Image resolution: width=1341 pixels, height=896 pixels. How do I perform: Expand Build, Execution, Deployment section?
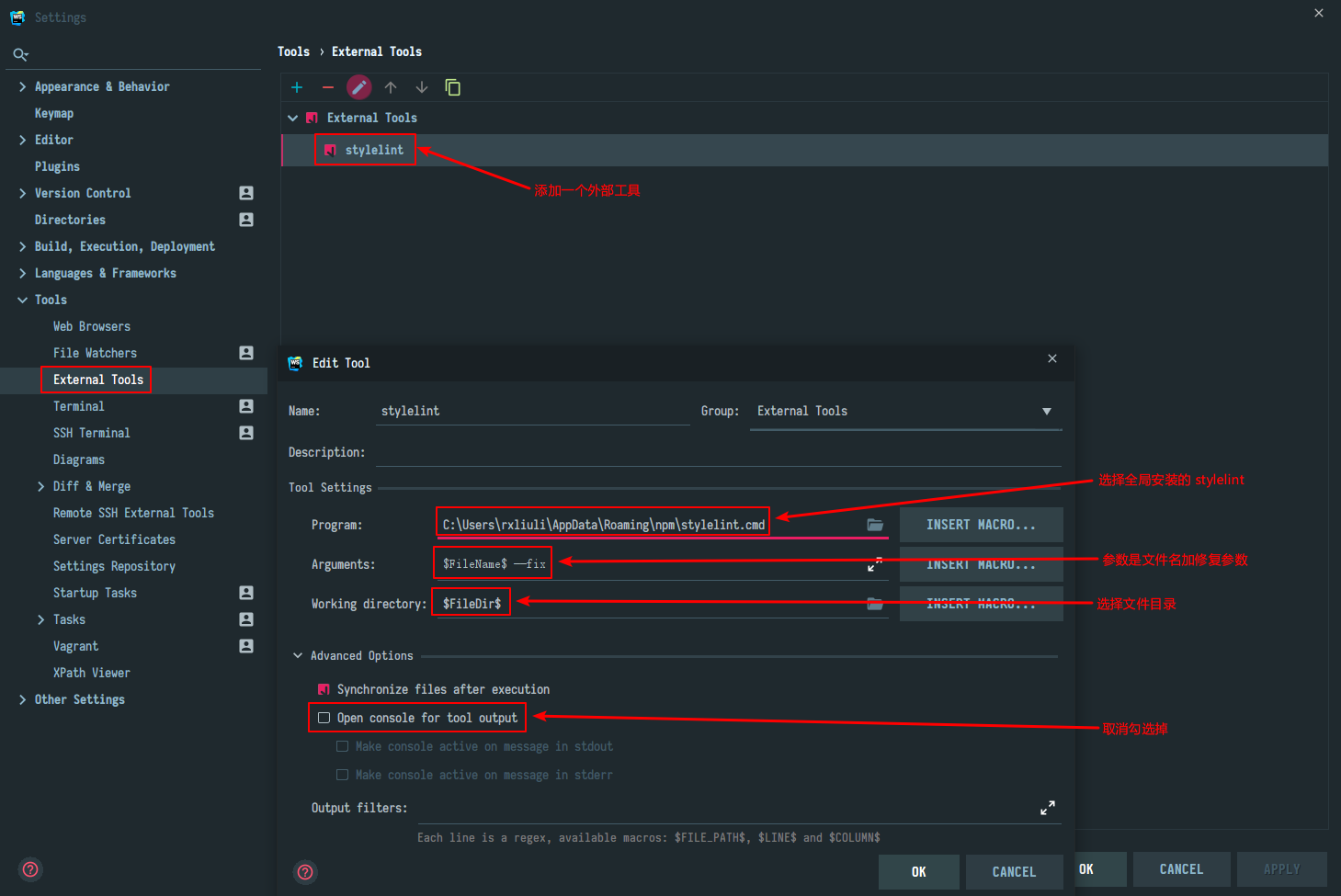coord(22,246)
